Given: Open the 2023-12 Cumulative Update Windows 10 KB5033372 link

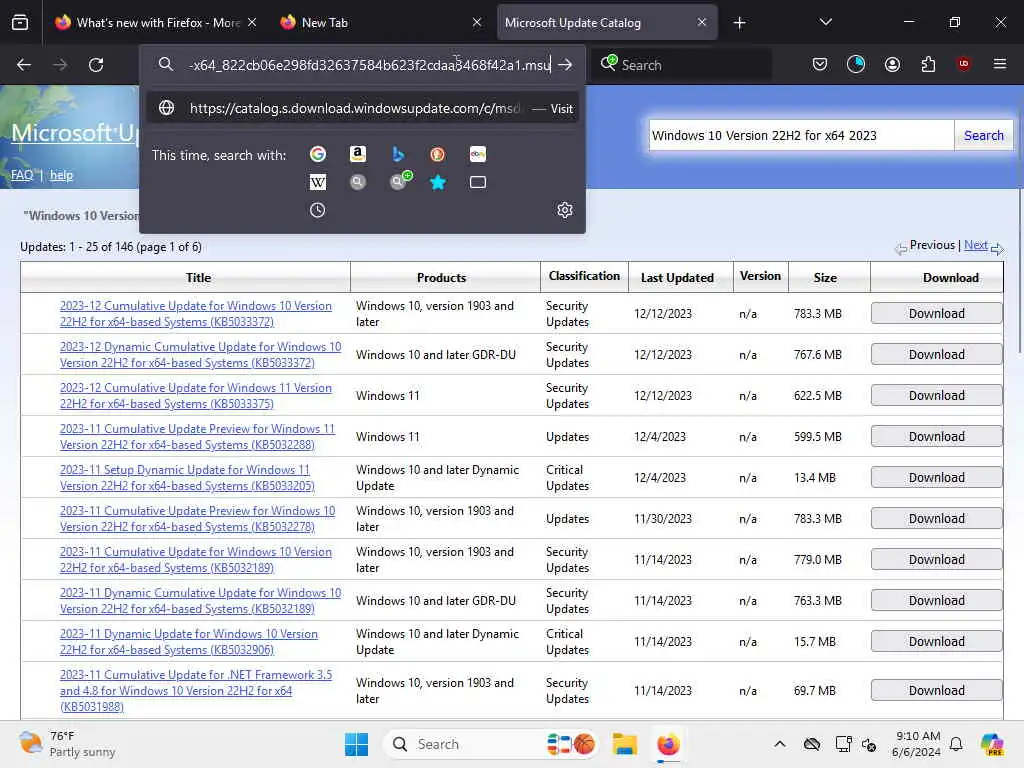Looking at the screenshot, I should (x=196, y=313).
